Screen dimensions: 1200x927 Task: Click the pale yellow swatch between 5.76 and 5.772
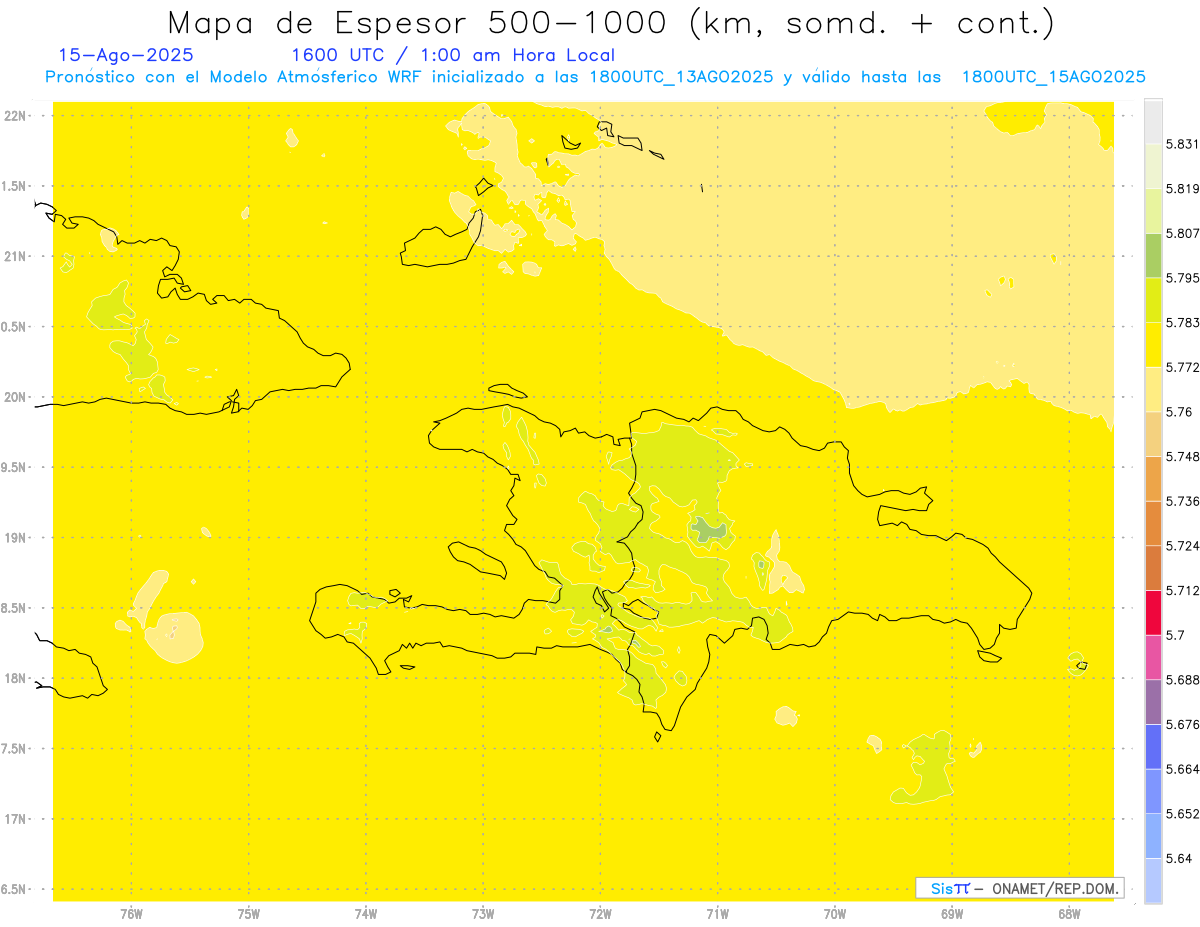pyautogui.click(x=1153, y=389)
